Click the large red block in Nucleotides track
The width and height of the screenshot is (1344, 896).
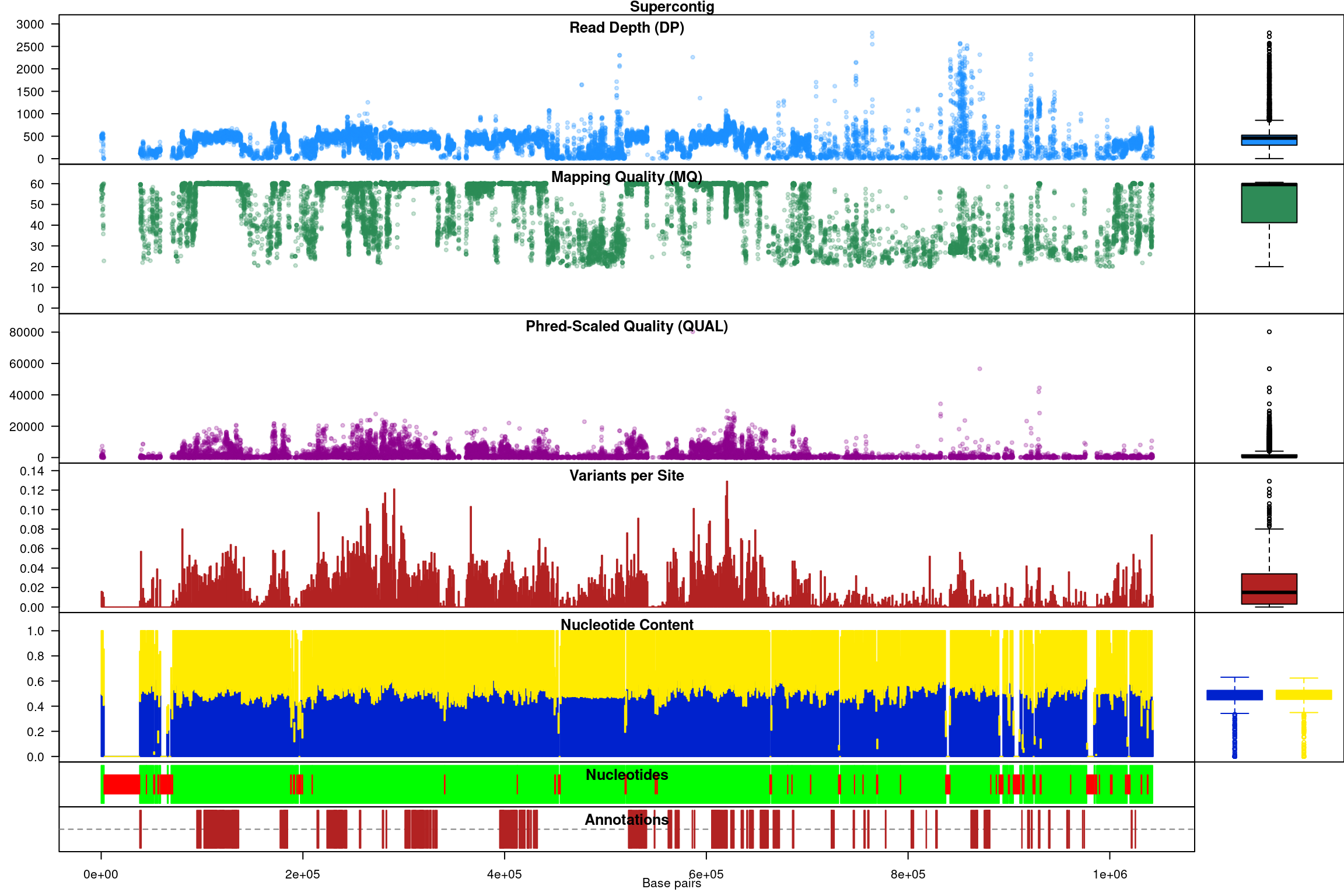coord(121,784)
